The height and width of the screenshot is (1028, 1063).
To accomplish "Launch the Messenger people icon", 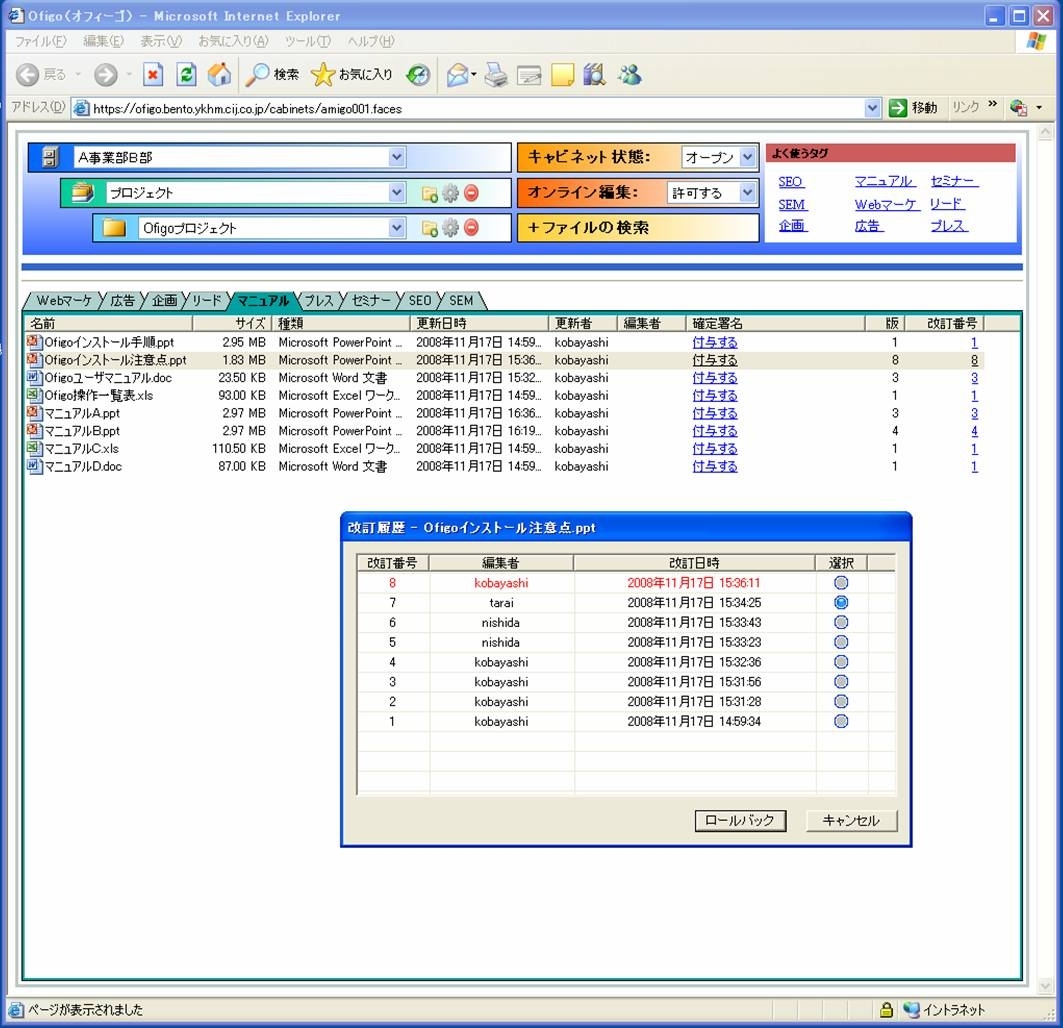I will [630, 75].
